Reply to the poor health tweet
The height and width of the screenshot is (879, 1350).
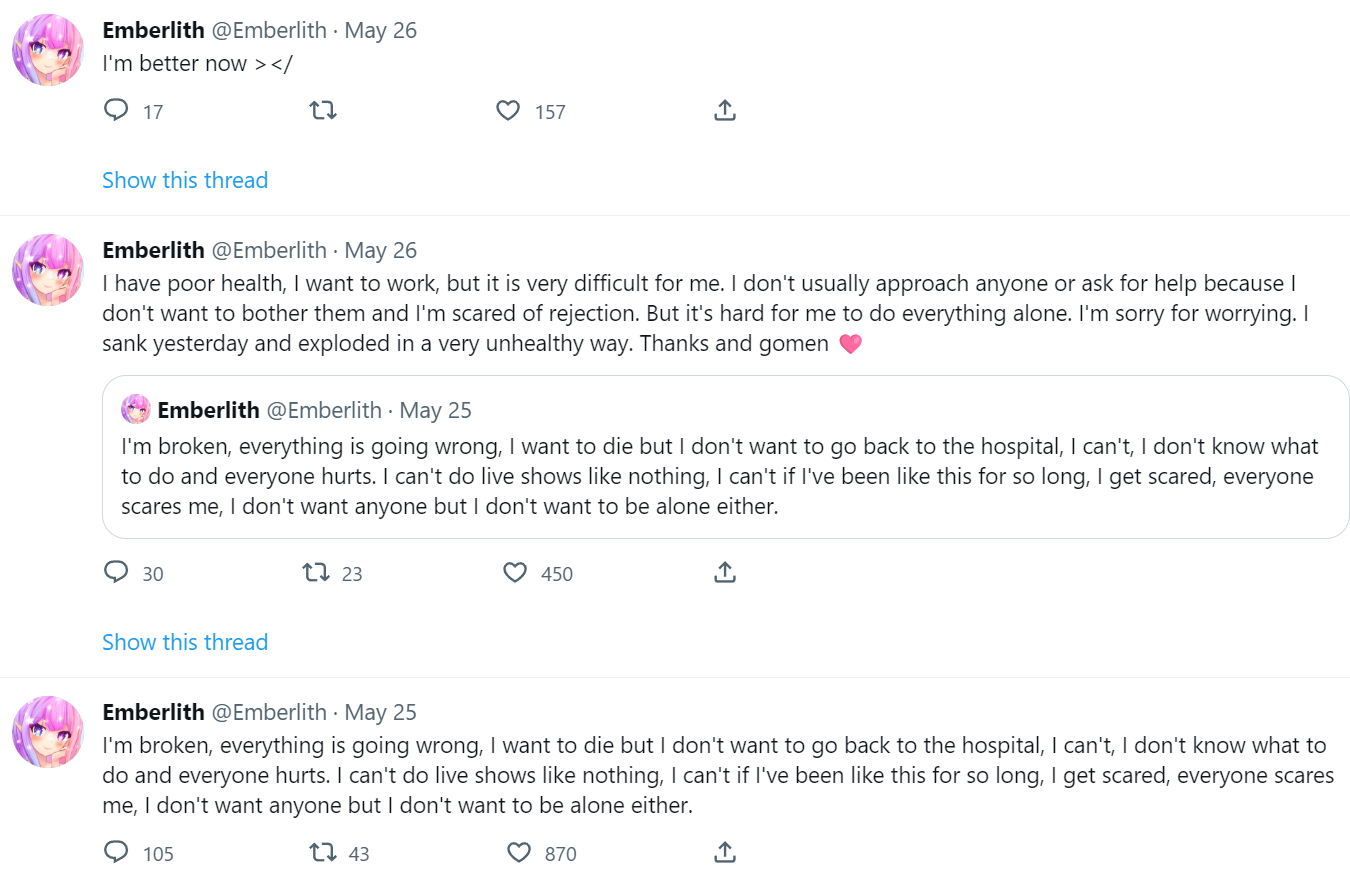click(117, 573)
